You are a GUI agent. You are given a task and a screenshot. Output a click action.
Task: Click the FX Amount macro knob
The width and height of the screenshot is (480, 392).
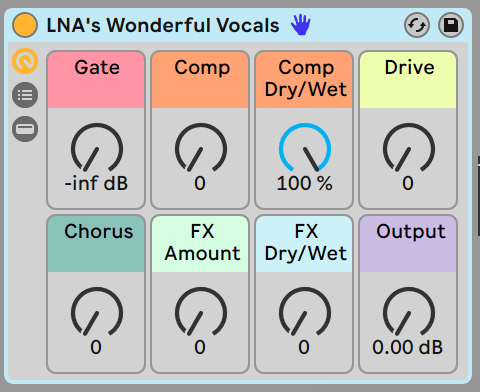point(201,311)
